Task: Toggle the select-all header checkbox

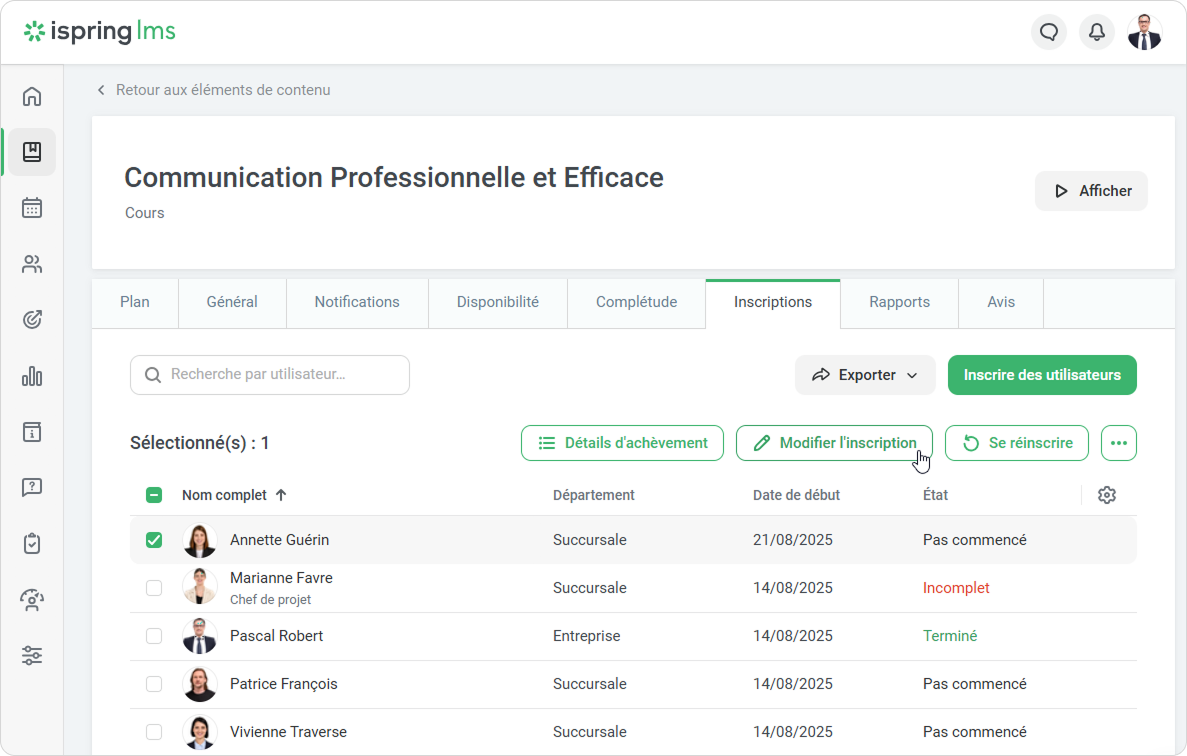Action: [154, 495]
